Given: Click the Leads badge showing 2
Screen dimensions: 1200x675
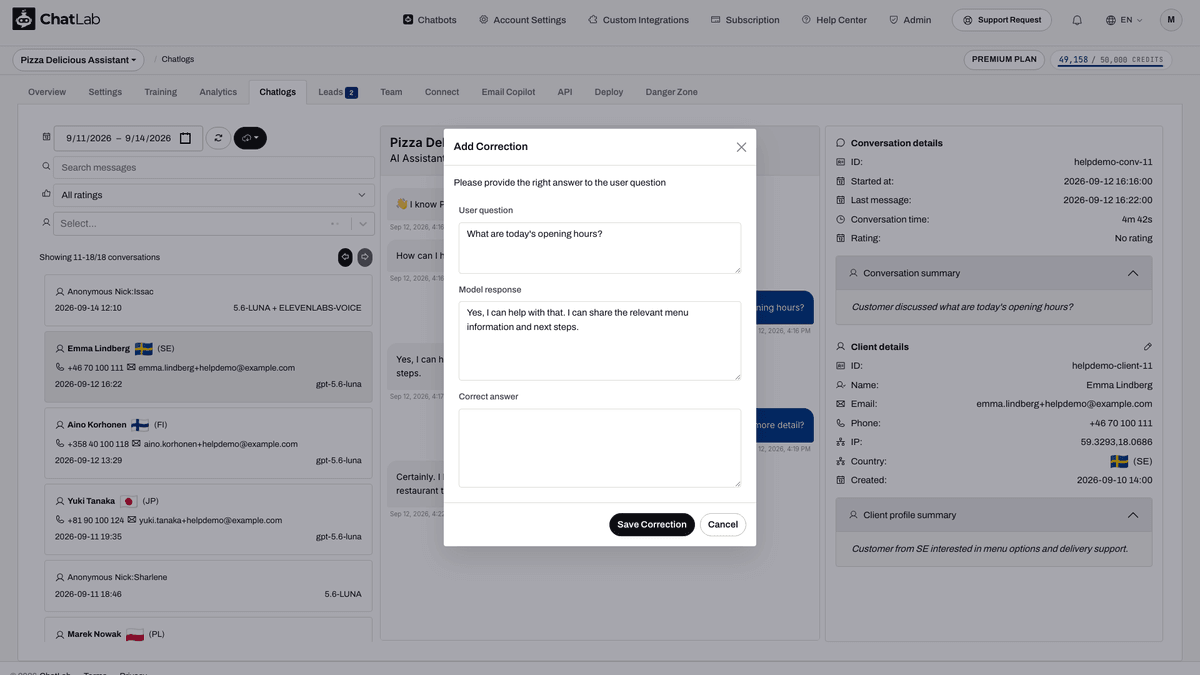Looking at the screenshot, I should pyautogui.click(x=351, y=93).
